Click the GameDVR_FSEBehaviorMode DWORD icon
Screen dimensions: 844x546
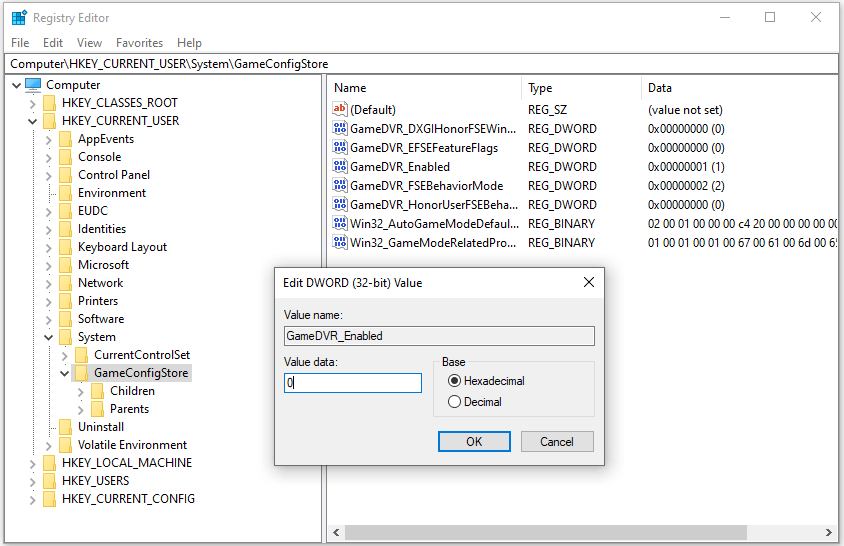[339, 186]
